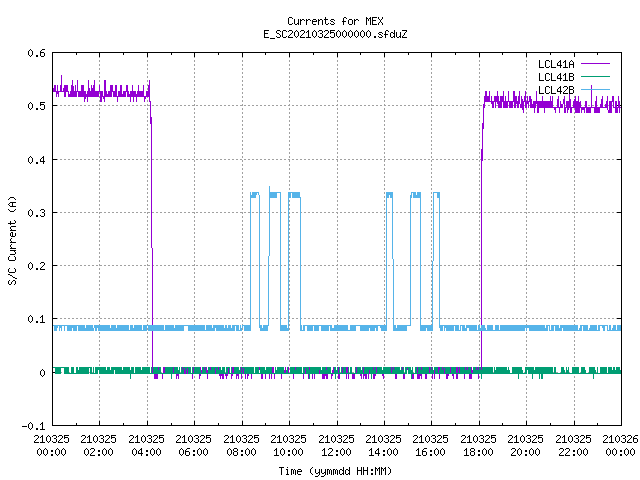Select the file name E_SC20210325000000.sfduZ
640x480 pixels.
point(335,34)
